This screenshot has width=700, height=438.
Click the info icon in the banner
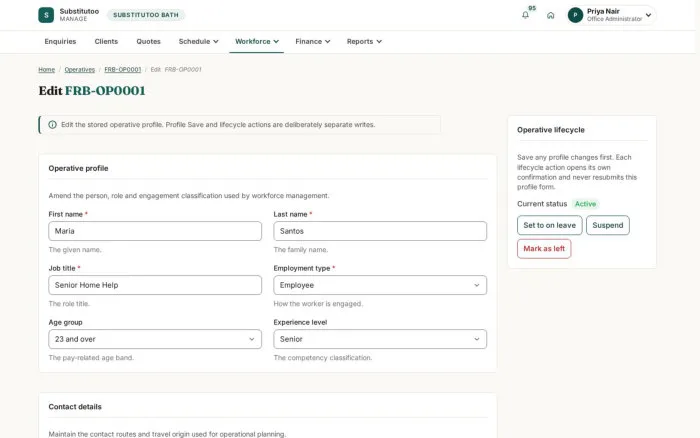52,125
